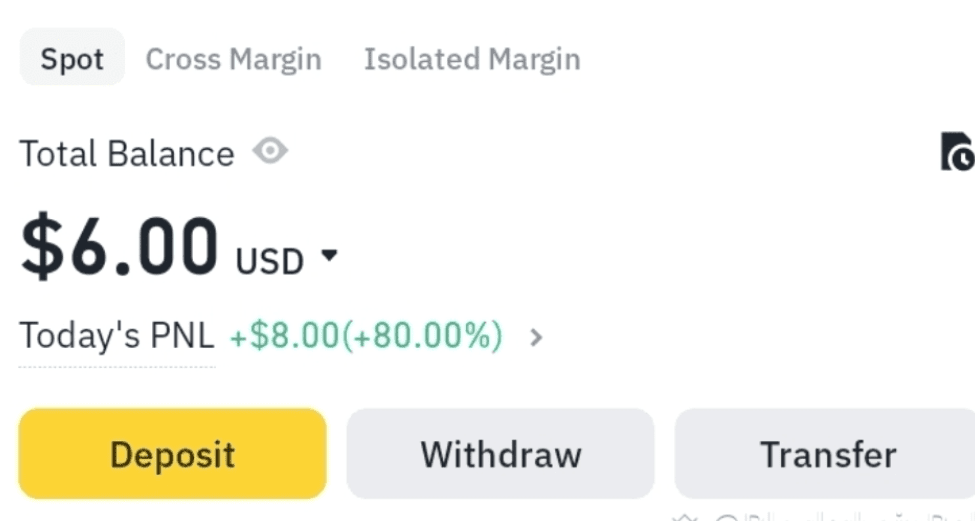Click the Today's PNL label
Viewport: 975px width, 521px height.
116,336
